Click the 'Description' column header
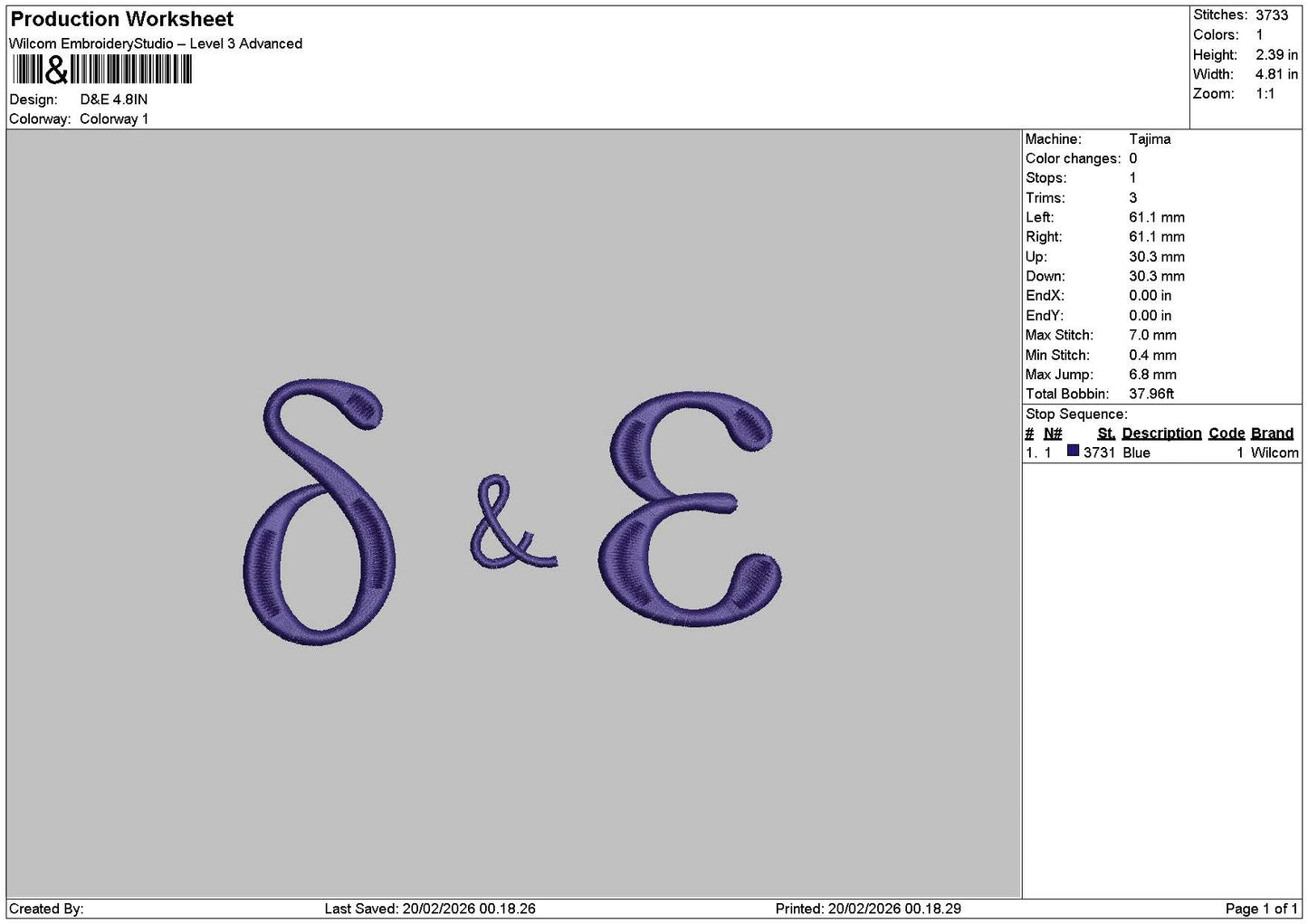Screen dimensions: 1308x924 coord(1161,433)
